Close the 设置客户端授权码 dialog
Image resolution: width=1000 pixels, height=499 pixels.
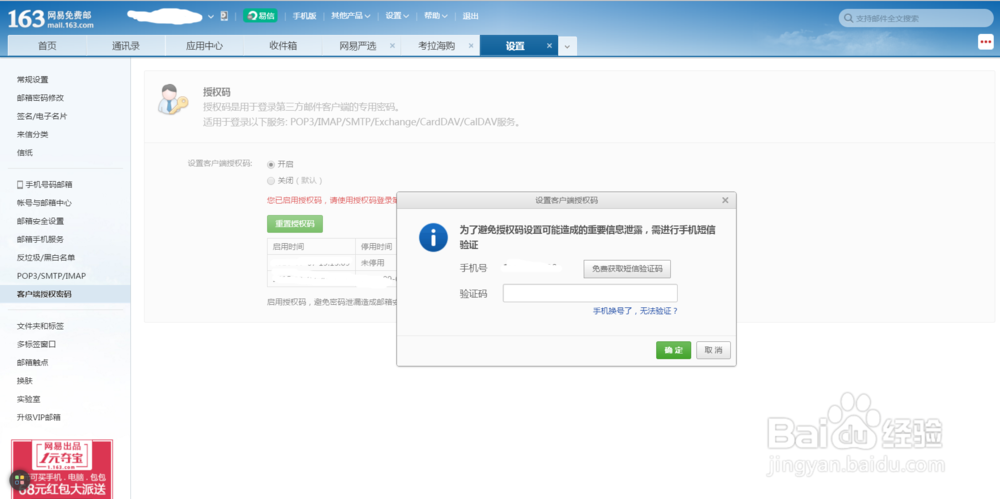pyautogui.click(x=725, y=200)
